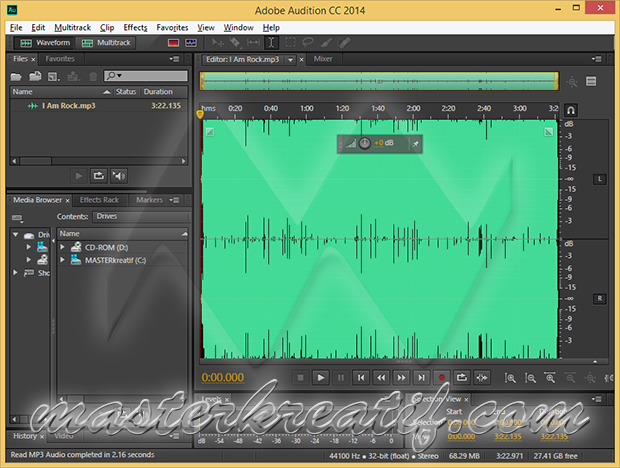620x468 pixels.
Task: Toggle the Spectral Frequency Display icon
Action: pyautogui.click(x=173, y=43)
